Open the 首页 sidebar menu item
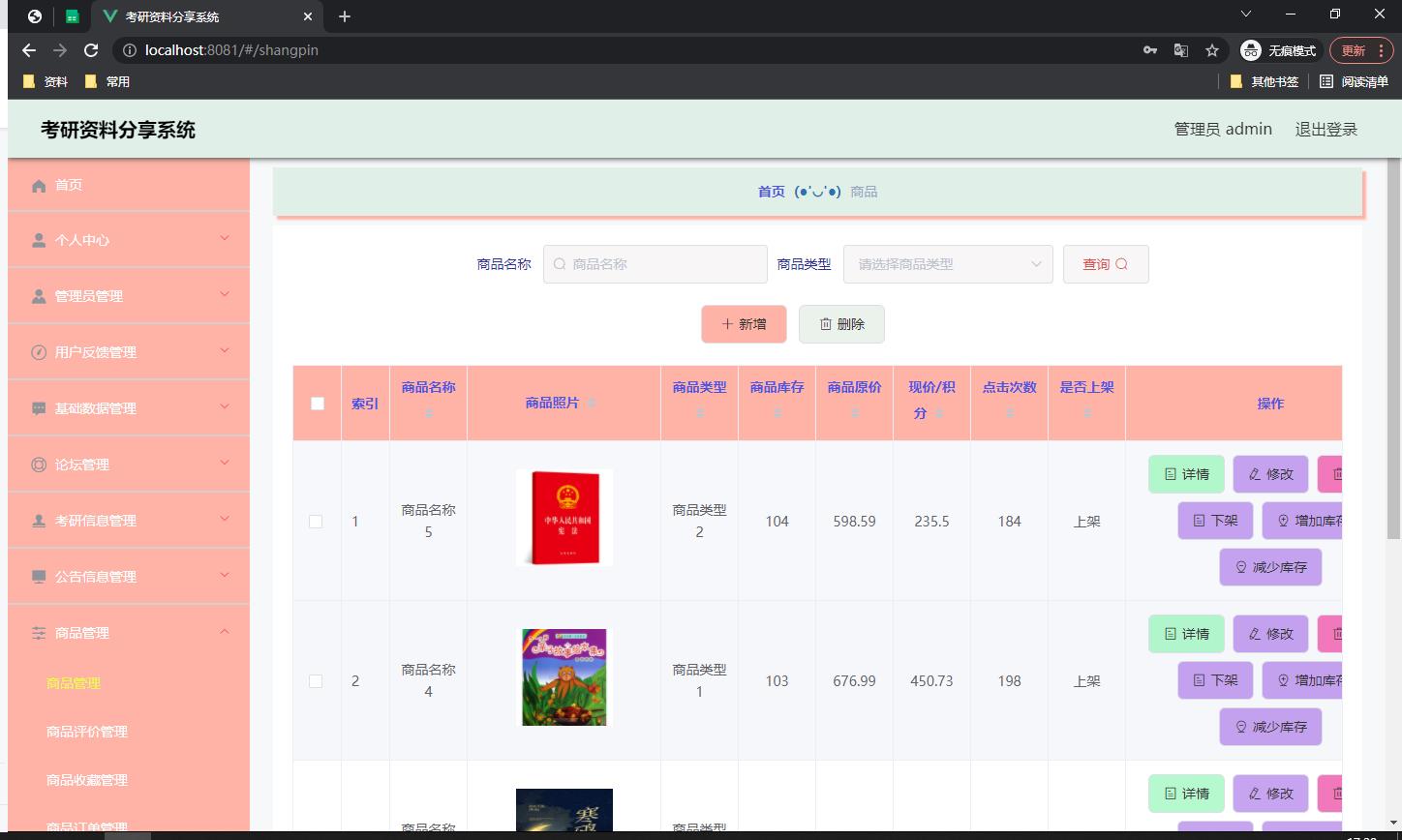Viewport: 1402px width, 840px height. [x=129, y=185]
